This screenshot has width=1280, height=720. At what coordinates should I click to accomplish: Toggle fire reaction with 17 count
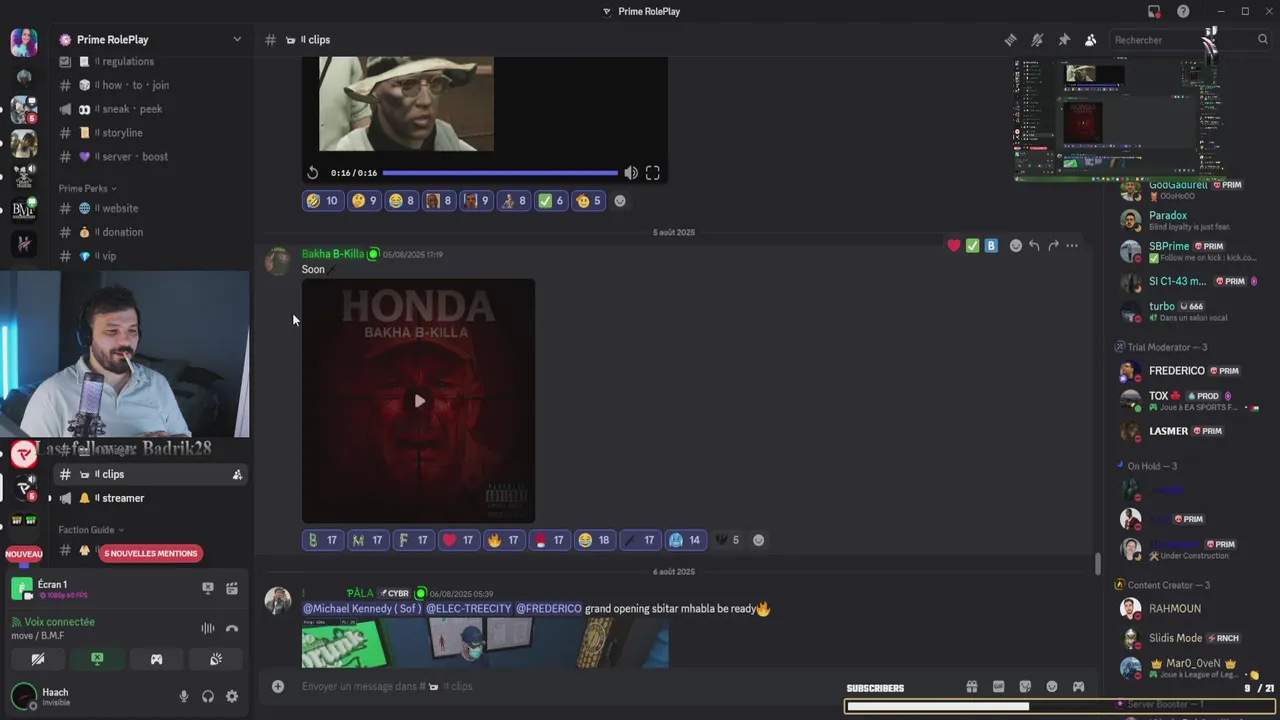503,540
